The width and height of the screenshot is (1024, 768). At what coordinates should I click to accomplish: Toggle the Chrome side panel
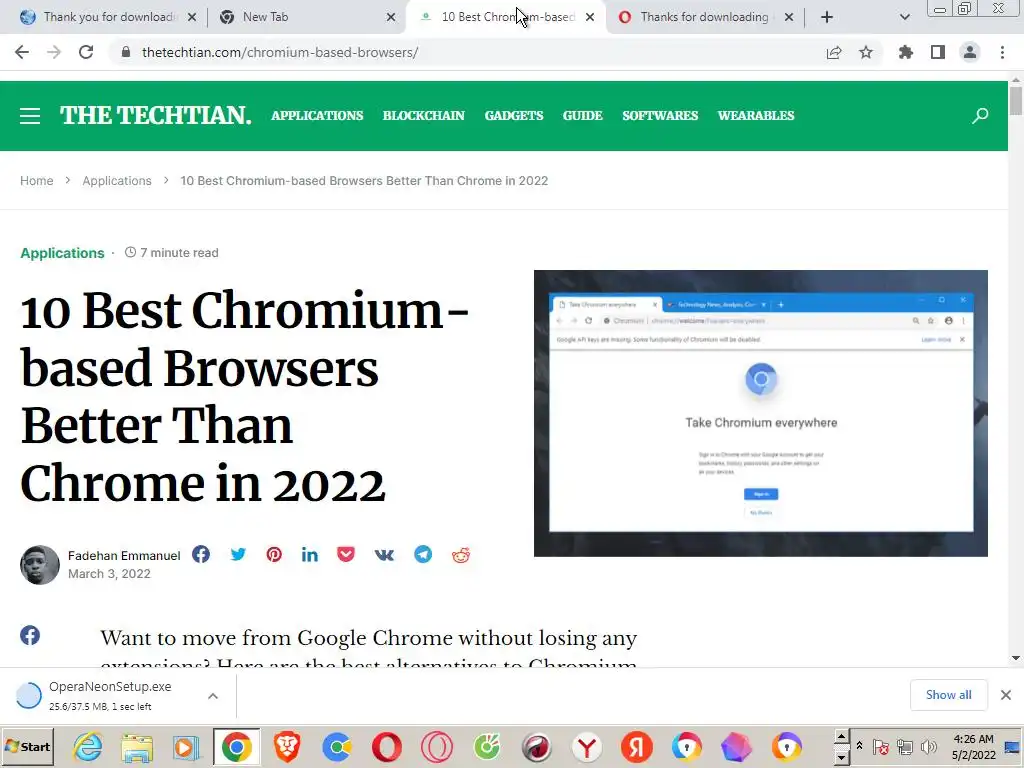coord(938,52)
